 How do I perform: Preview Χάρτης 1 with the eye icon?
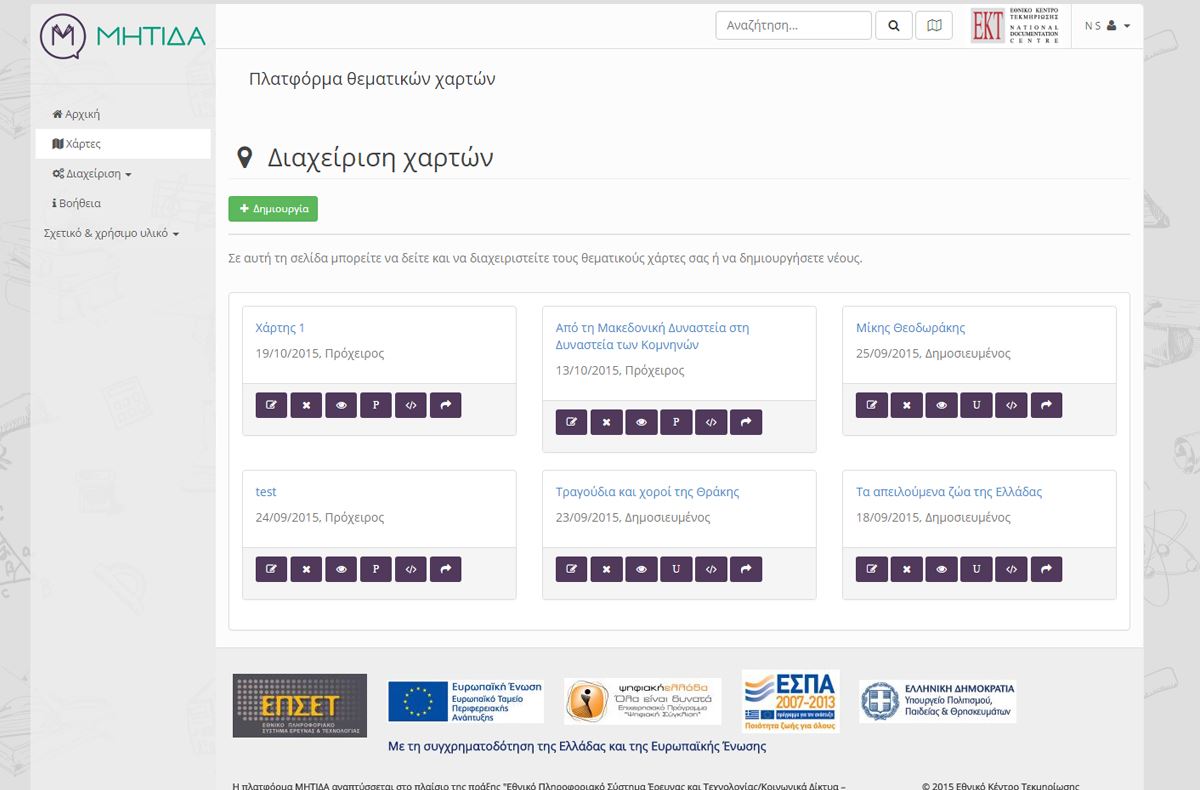click(x=341, y=405)
